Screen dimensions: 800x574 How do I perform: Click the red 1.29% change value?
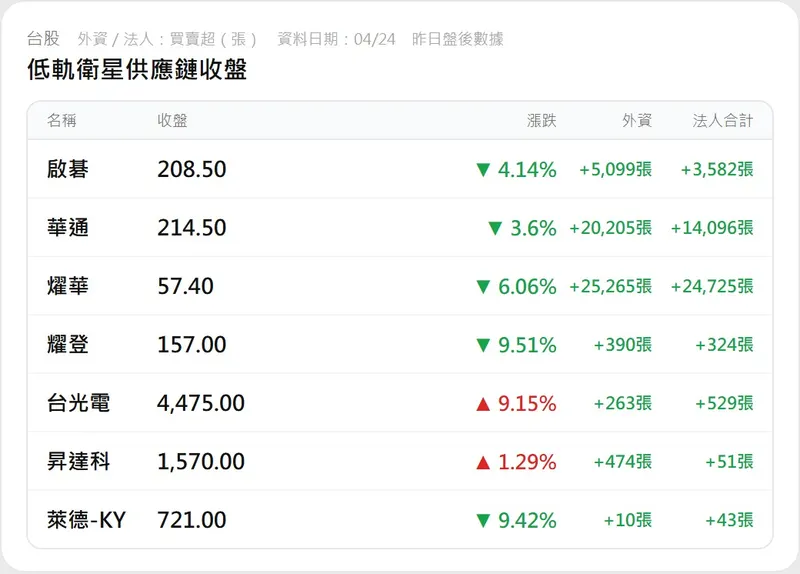click(x=527, y=462)
